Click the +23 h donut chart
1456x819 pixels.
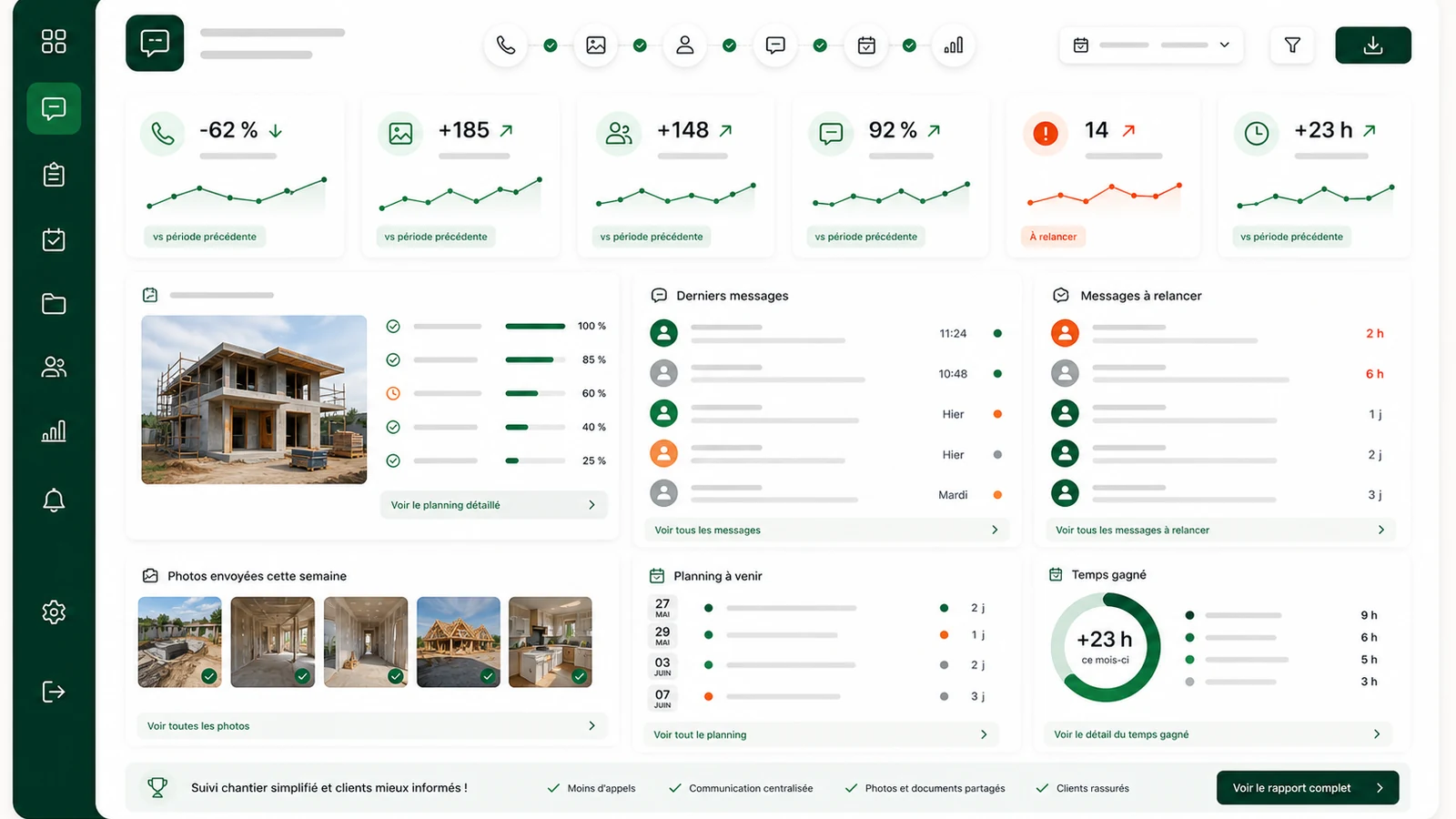coord(1106,647)
